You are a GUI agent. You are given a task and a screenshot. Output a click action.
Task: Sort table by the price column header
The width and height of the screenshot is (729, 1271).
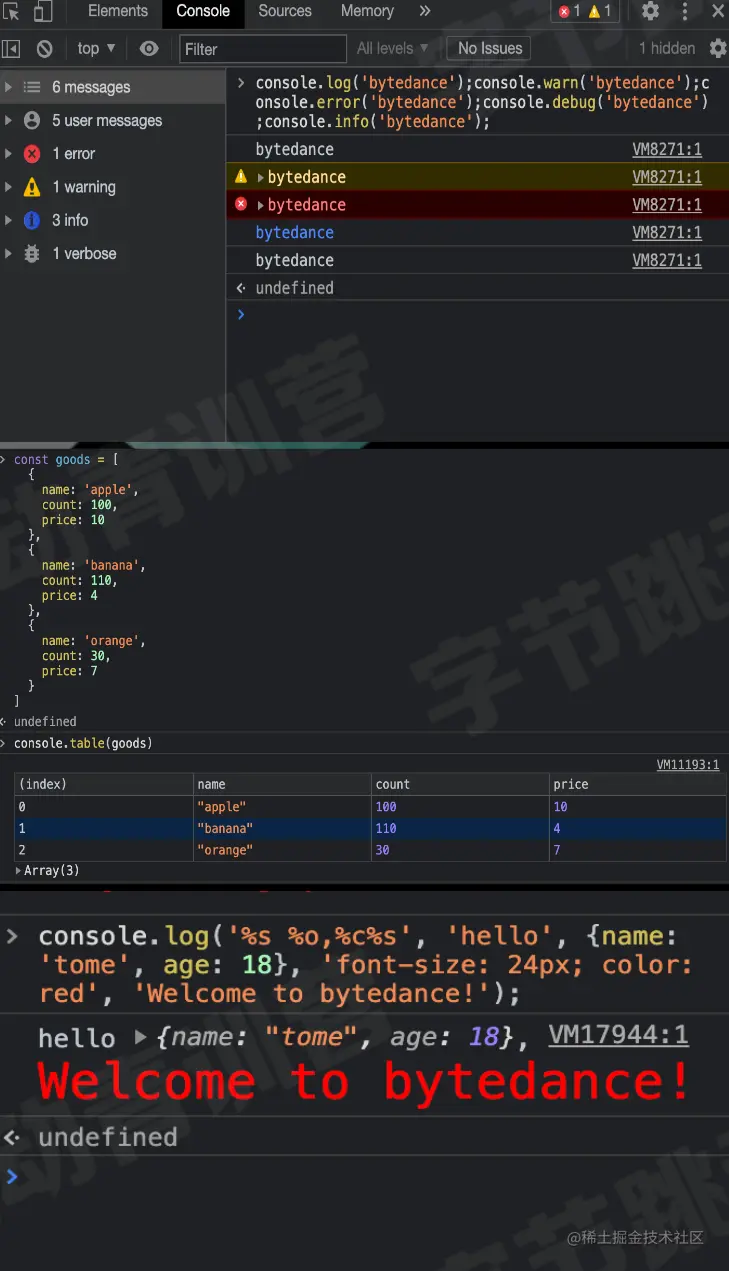[638, 784]
